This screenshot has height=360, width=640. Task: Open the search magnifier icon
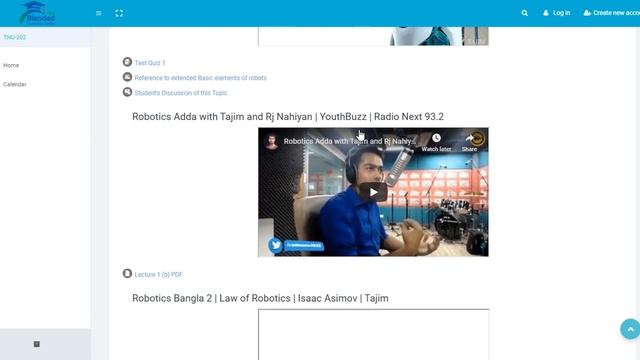[x=524, y=13]
